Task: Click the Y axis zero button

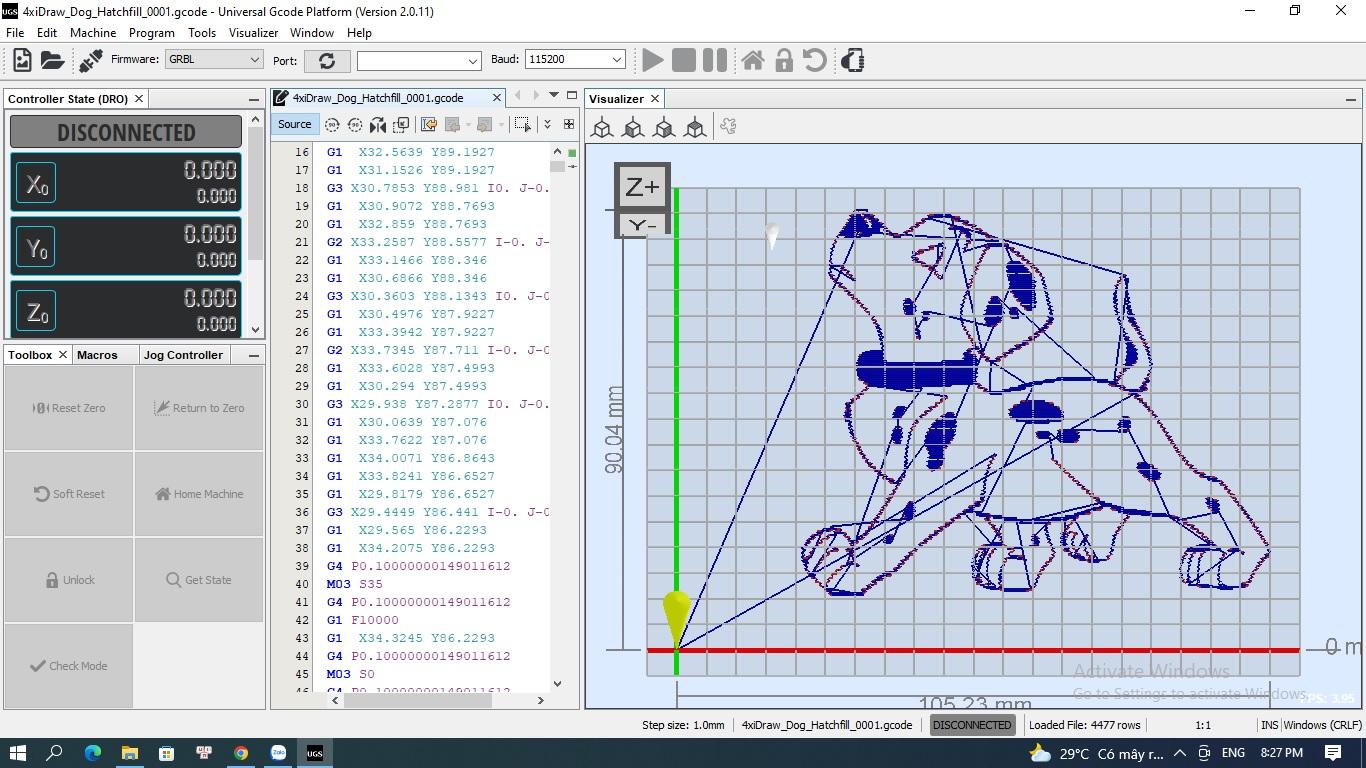Action: (x=36, y=248)
